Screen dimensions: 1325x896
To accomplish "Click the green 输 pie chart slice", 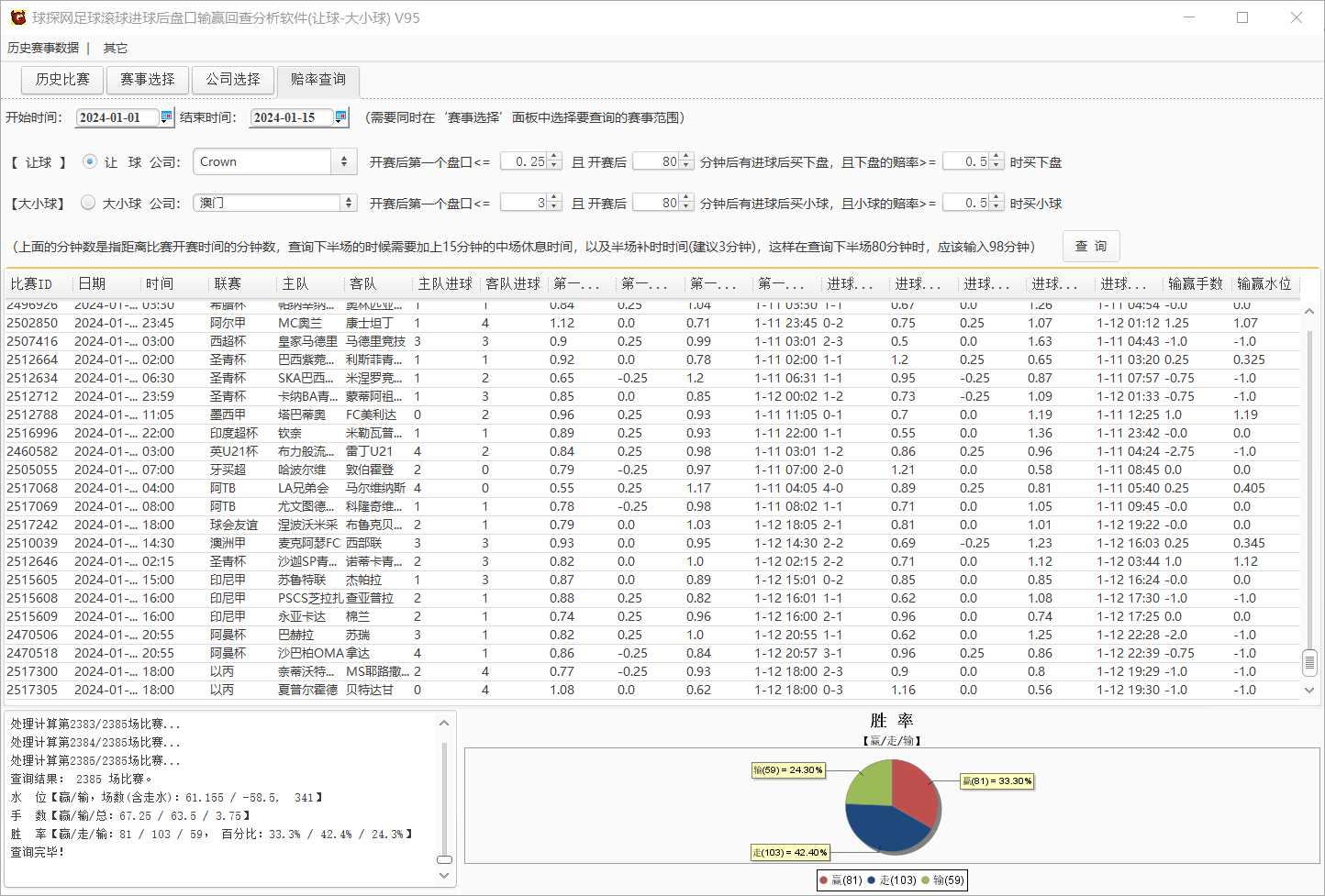I will (869, 784).
